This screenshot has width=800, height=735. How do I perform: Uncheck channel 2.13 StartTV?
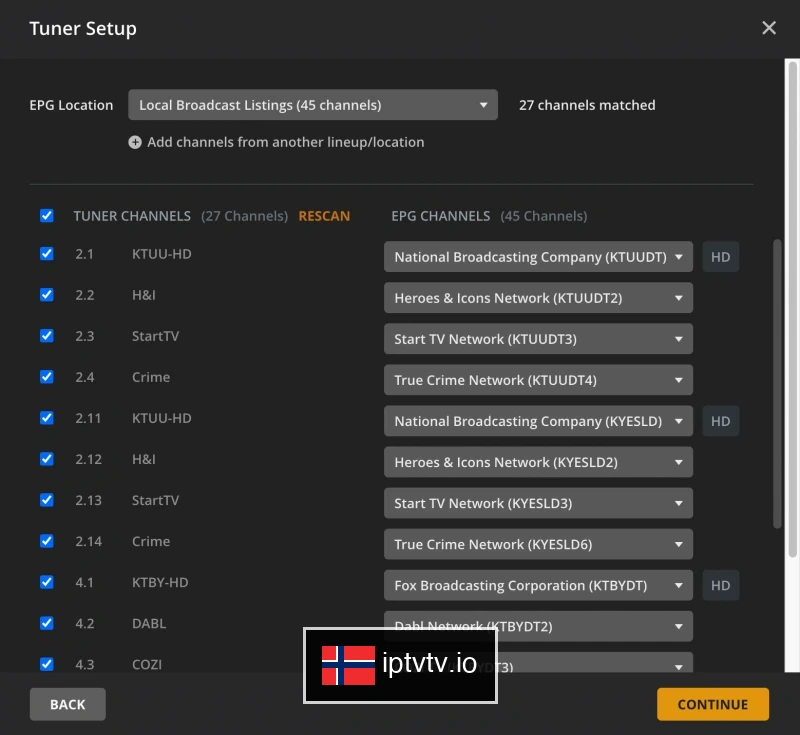point(46,500)
